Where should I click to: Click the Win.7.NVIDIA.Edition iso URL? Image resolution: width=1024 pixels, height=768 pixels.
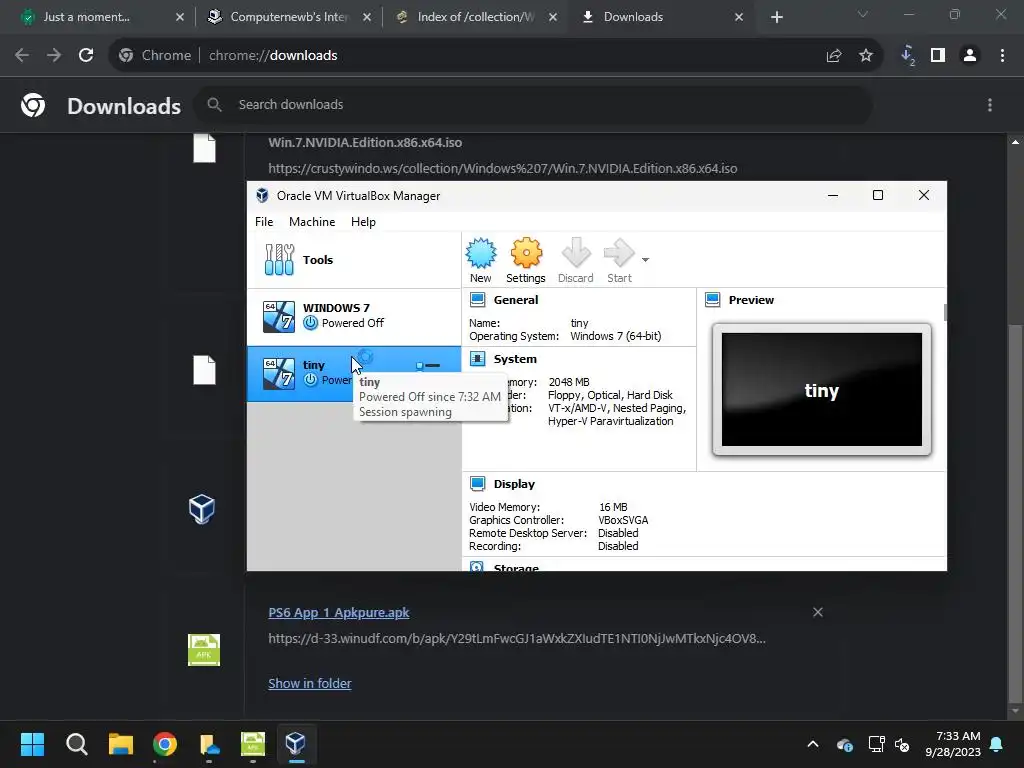tap(503, 168)
